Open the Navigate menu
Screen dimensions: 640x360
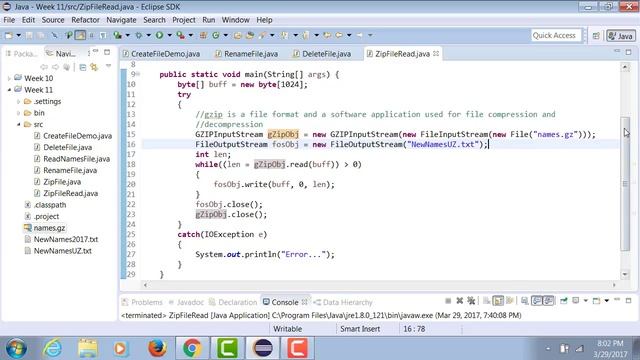[x=121, y=20]
